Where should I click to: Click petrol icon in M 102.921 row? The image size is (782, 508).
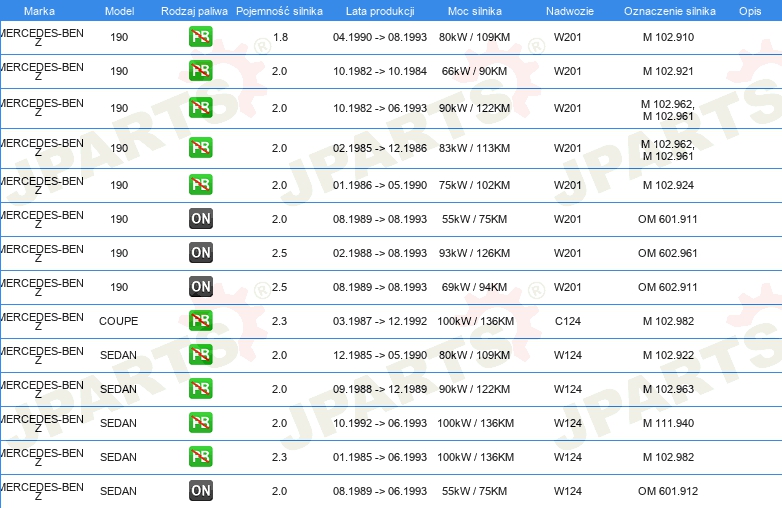pos(200,71)
